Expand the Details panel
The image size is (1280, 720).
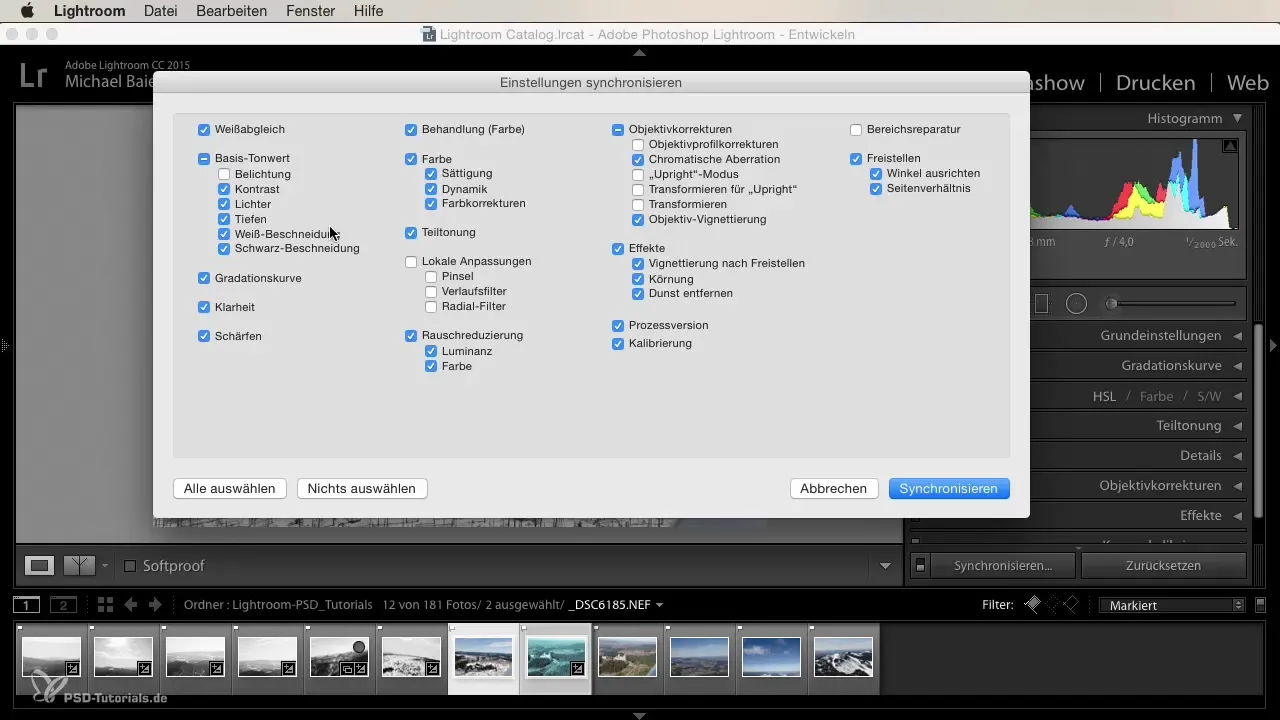[x=1237, y=456]
